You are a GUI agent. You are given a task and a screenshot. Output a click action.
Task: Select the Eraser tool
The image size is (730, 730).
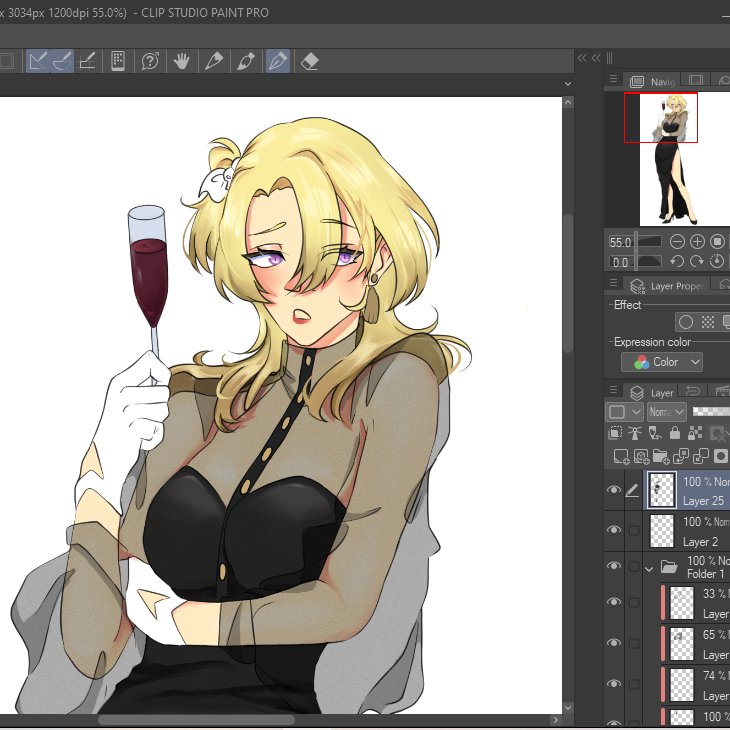coord(310,61)
